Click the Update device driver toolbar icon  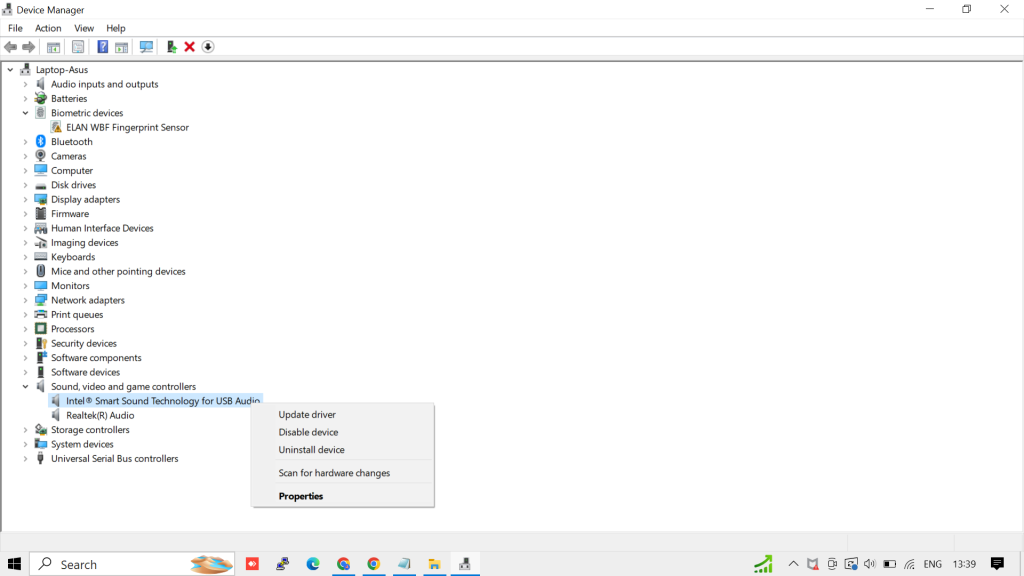(x=171, y=47)
